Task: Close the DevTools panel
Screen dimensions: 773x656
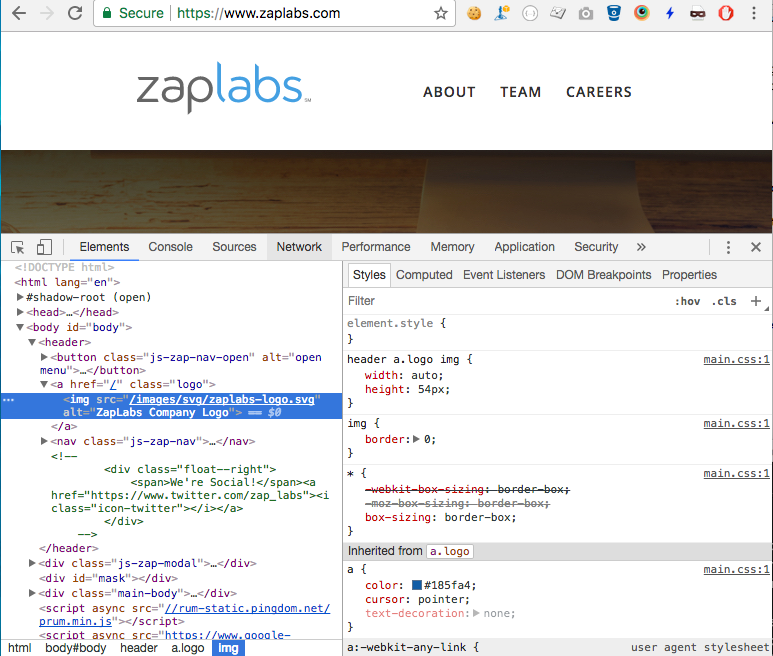Action: 756,247
